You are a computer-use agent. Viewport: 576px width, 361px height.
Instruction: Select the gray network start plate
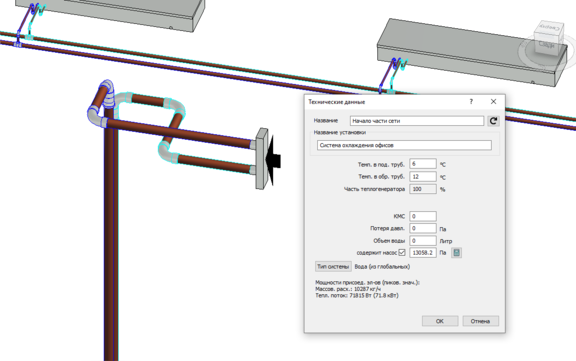262,159
